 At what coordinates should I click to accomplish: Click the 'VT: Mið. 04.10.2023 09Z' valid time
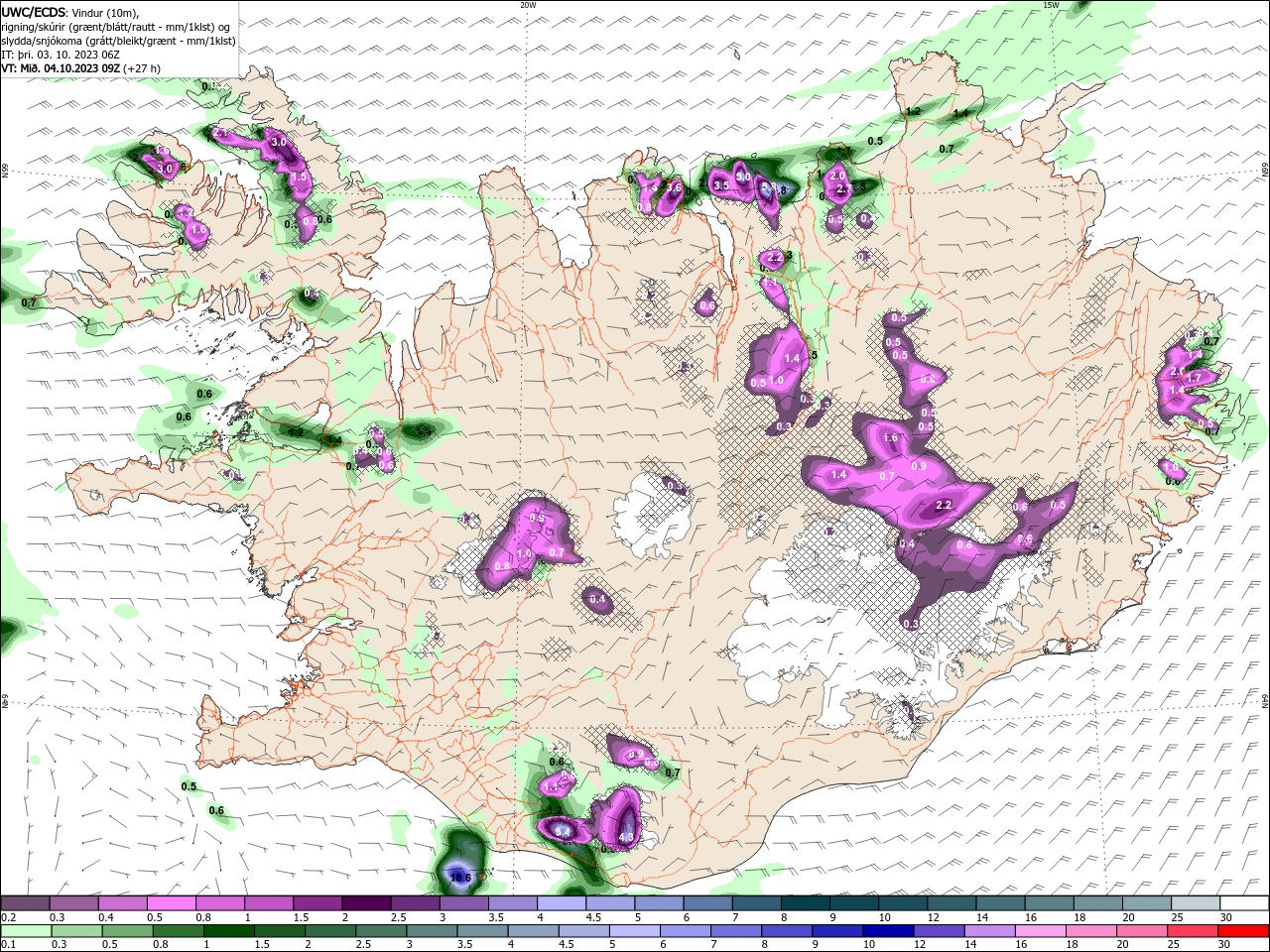coord(61,68)
